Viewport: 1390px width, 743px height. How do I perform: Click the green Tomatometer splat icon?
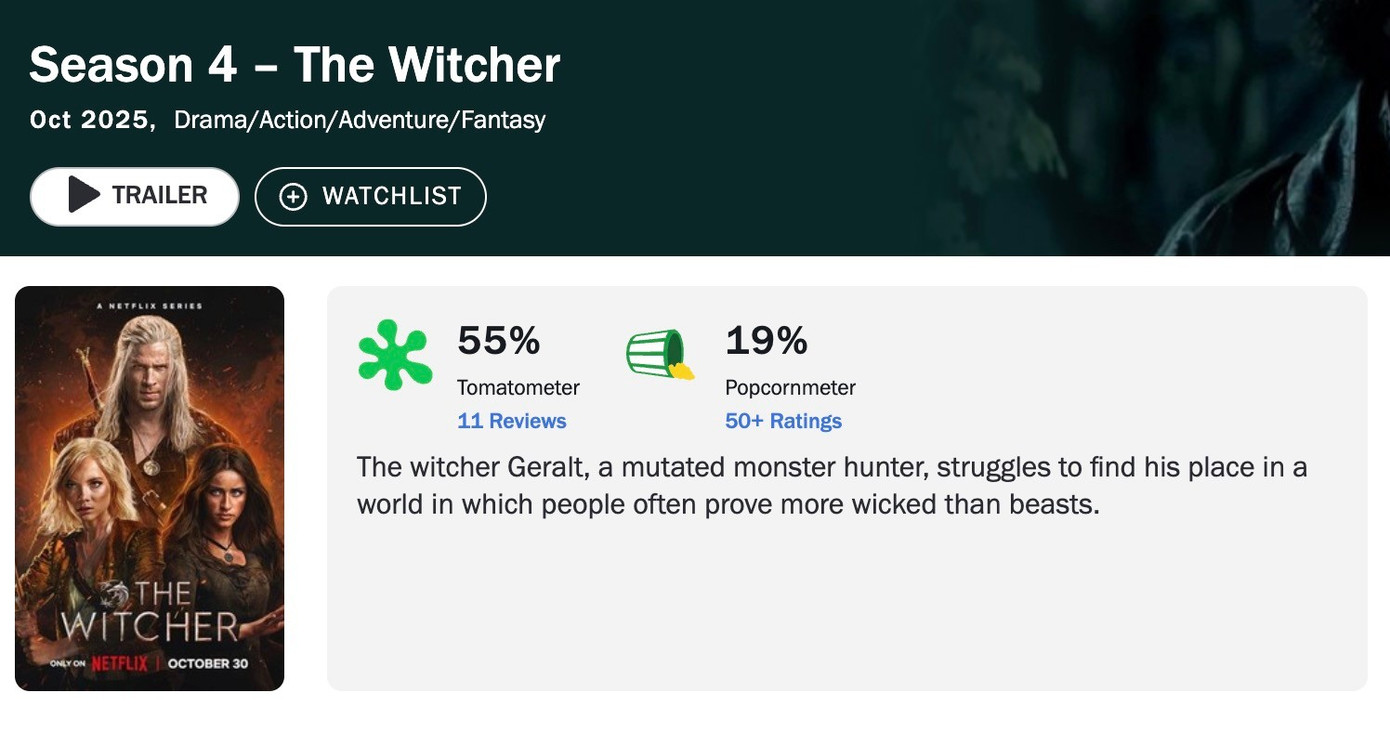point(394,352)
